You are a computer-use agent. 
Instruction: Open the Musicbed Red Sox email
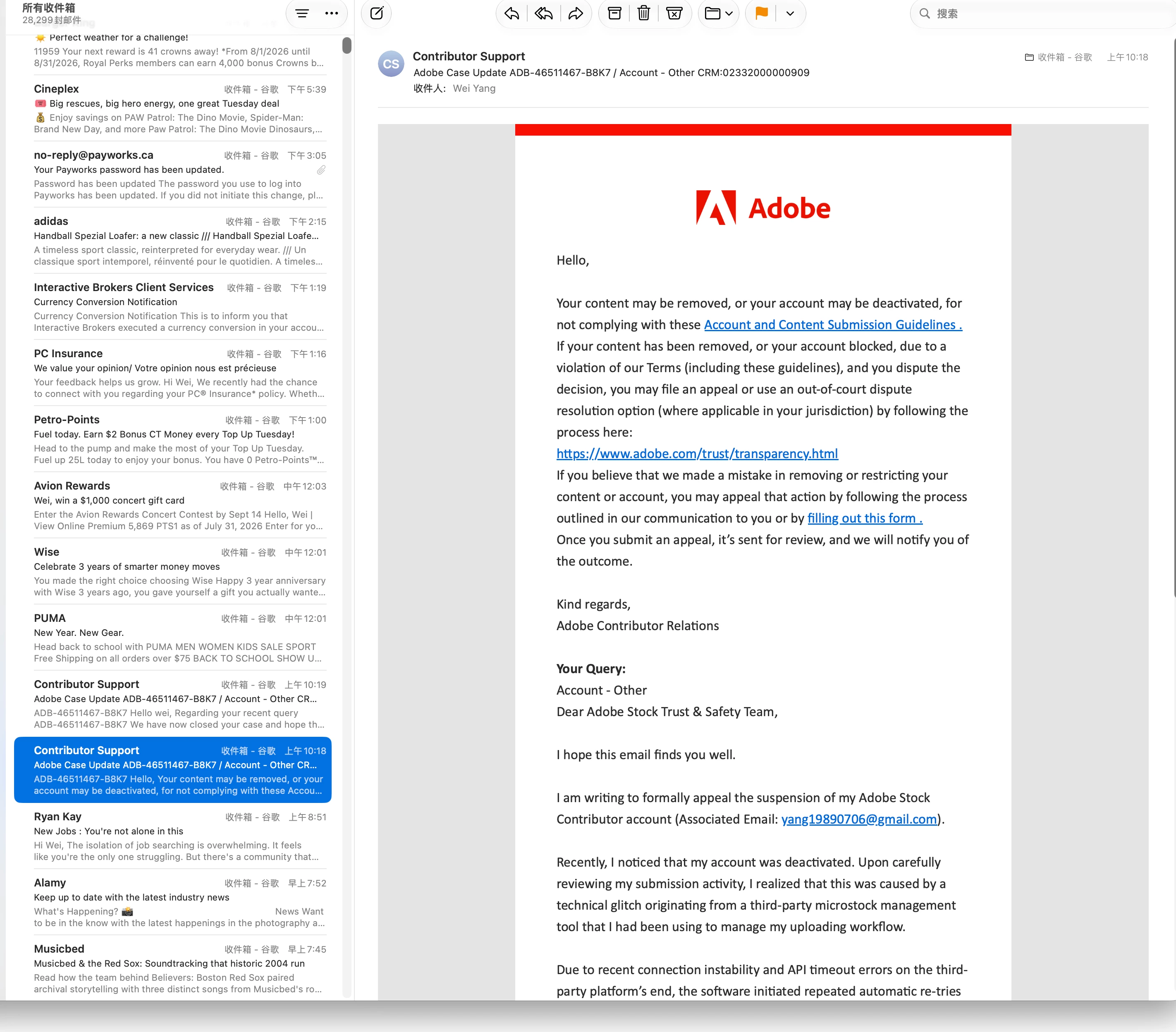click(179, 969)
